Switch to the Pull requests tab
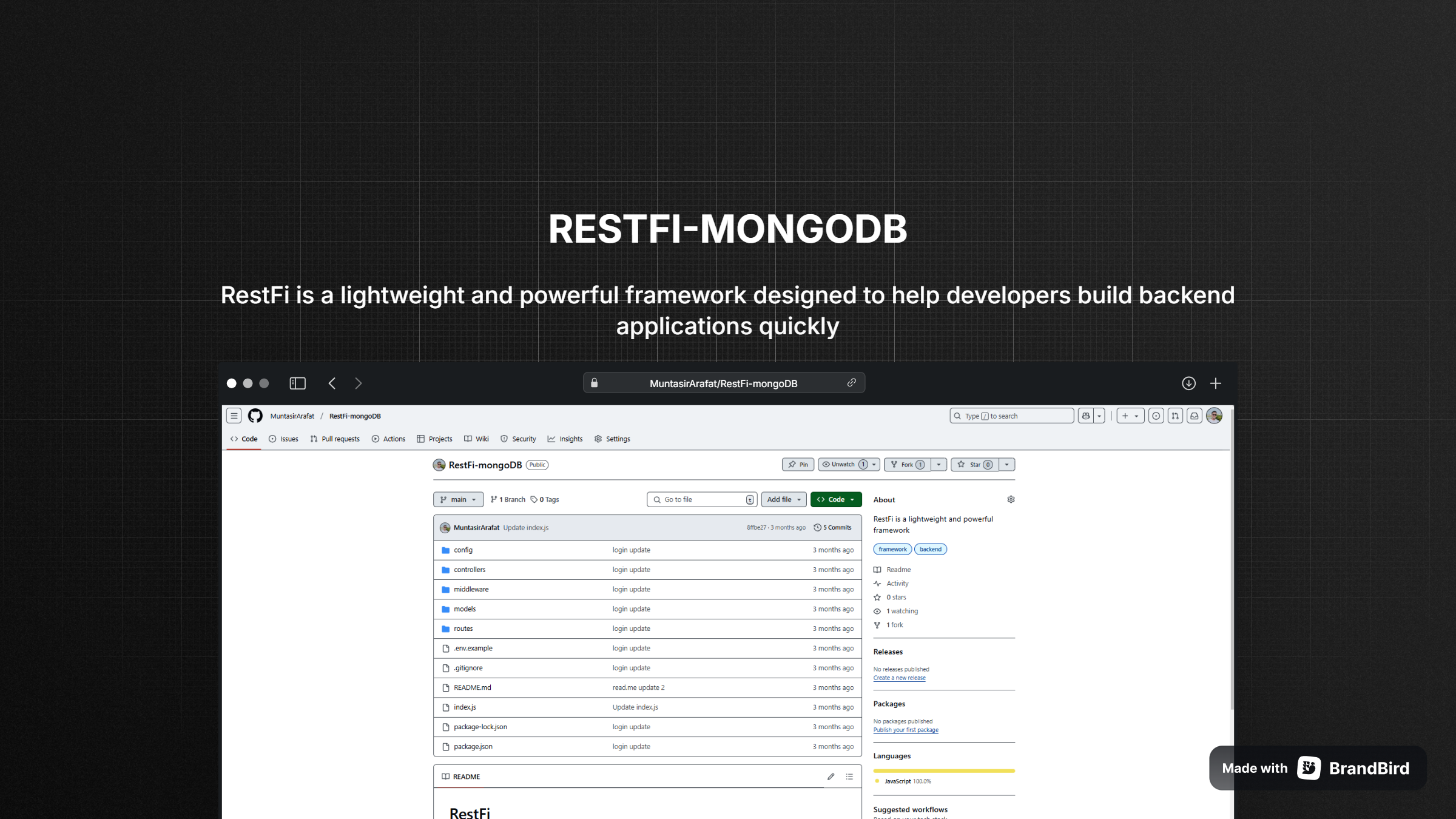Viewport: 1456px width, 819px height. (335, 439)
